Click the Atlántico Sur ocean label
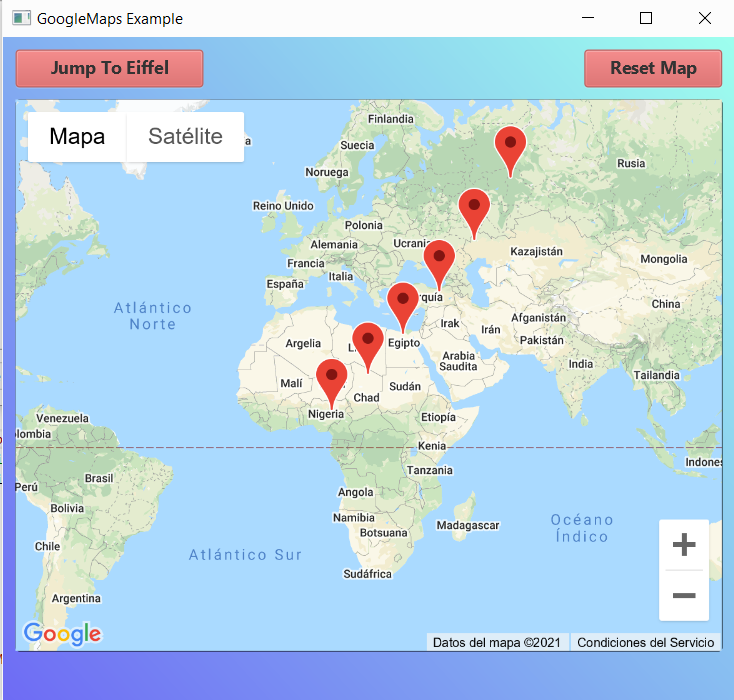 tap(245, 555)
